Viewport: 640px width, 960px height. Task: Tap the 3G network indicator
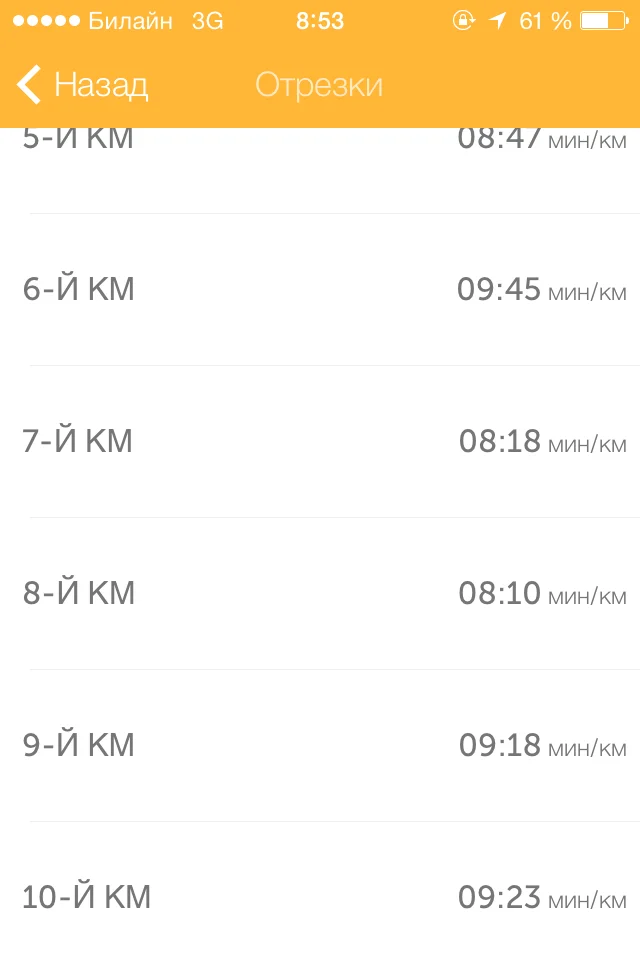click(x=208, y=20)
